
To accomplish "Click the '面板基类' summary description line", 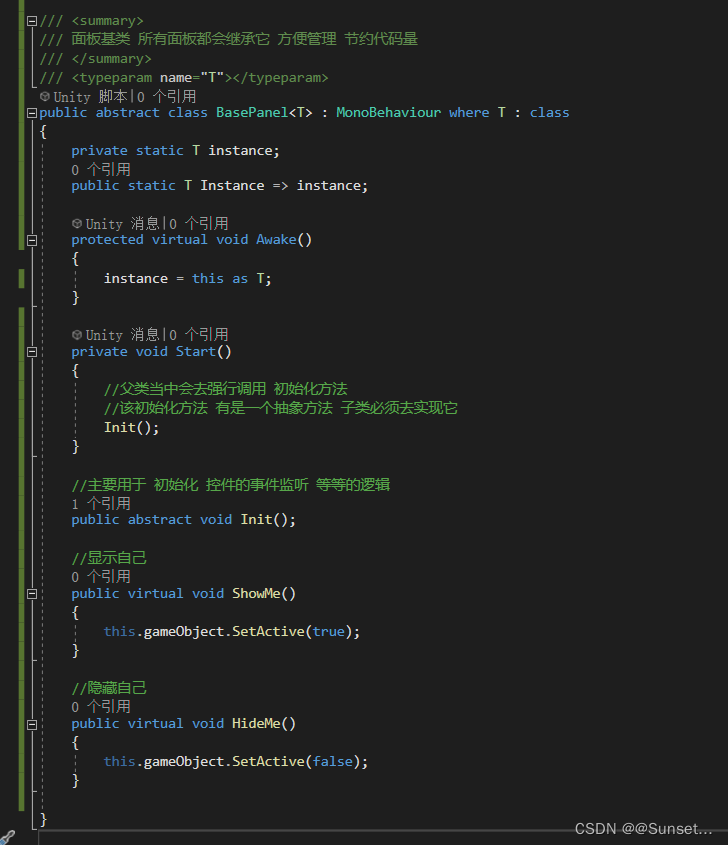I will click(228, 39).
